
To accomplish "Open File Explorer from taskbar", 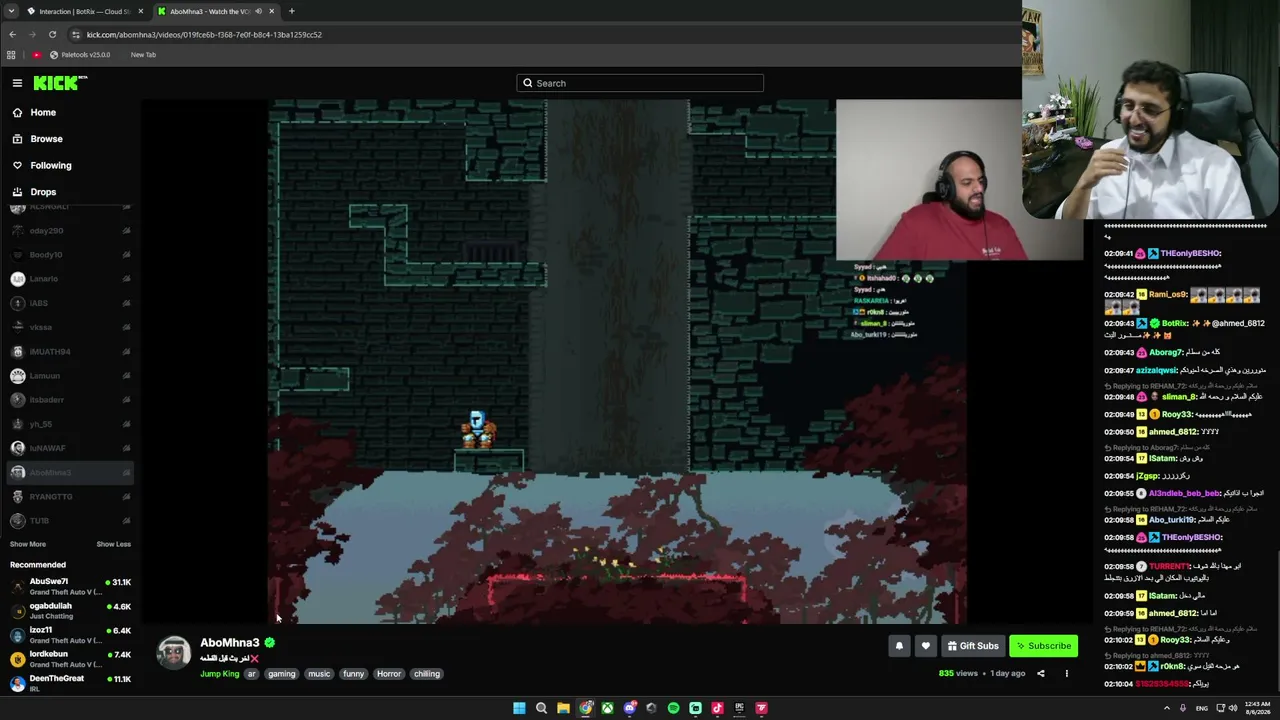I will point(563,708).
